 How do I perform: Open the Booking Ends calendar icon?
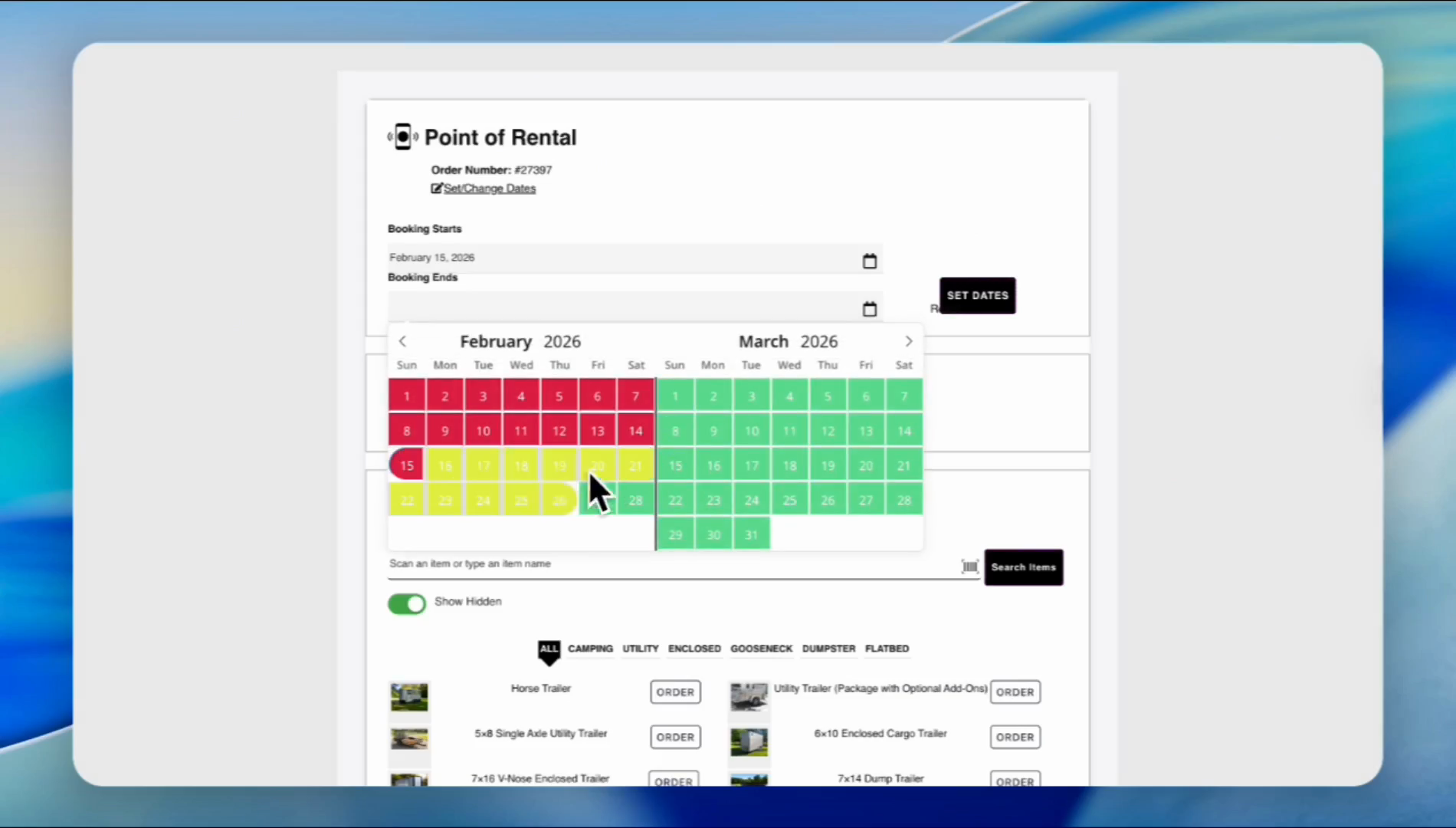click(869, 309)
